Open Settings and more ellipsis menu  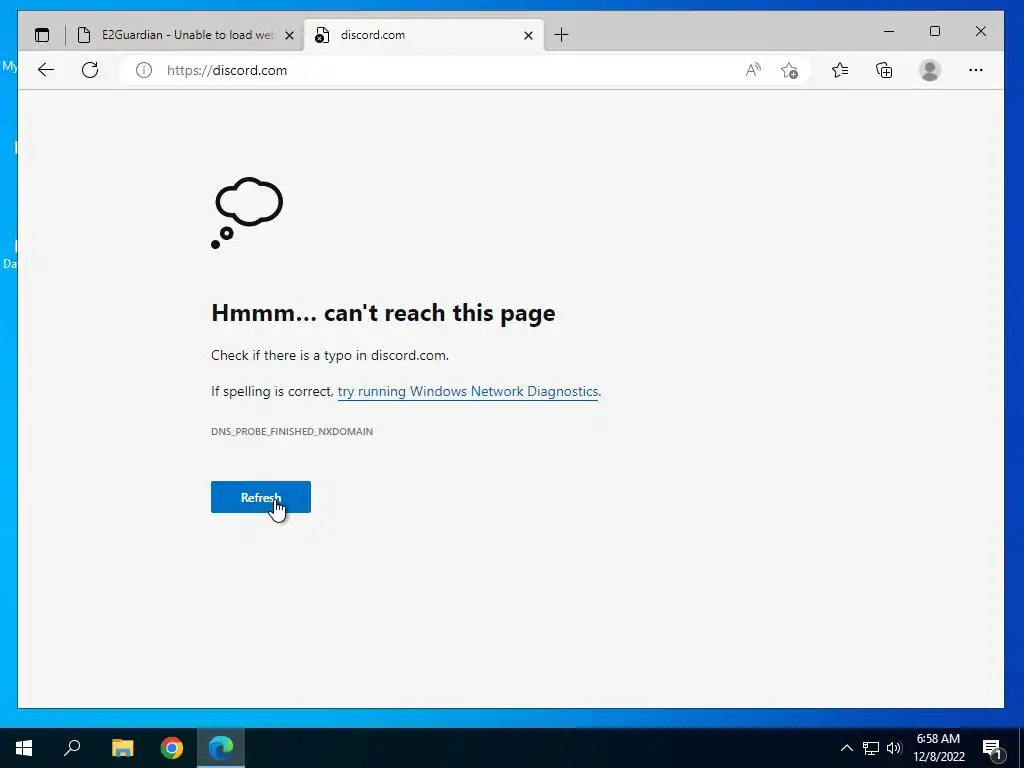point(976,70)
